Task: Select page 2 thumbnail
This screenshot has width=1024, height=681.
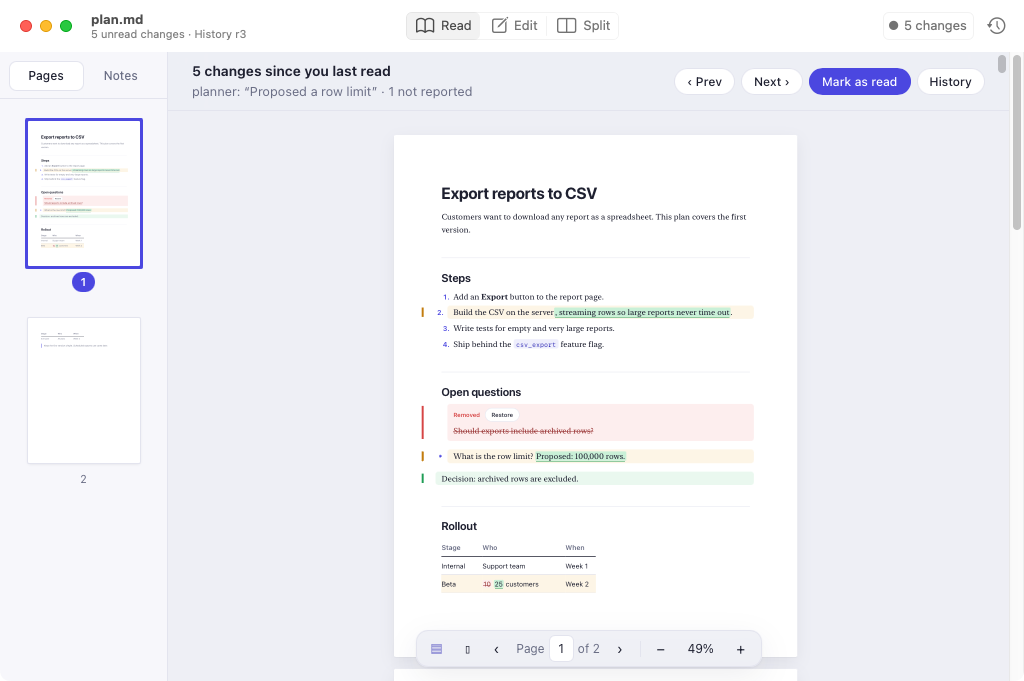Action: (84, 390)
